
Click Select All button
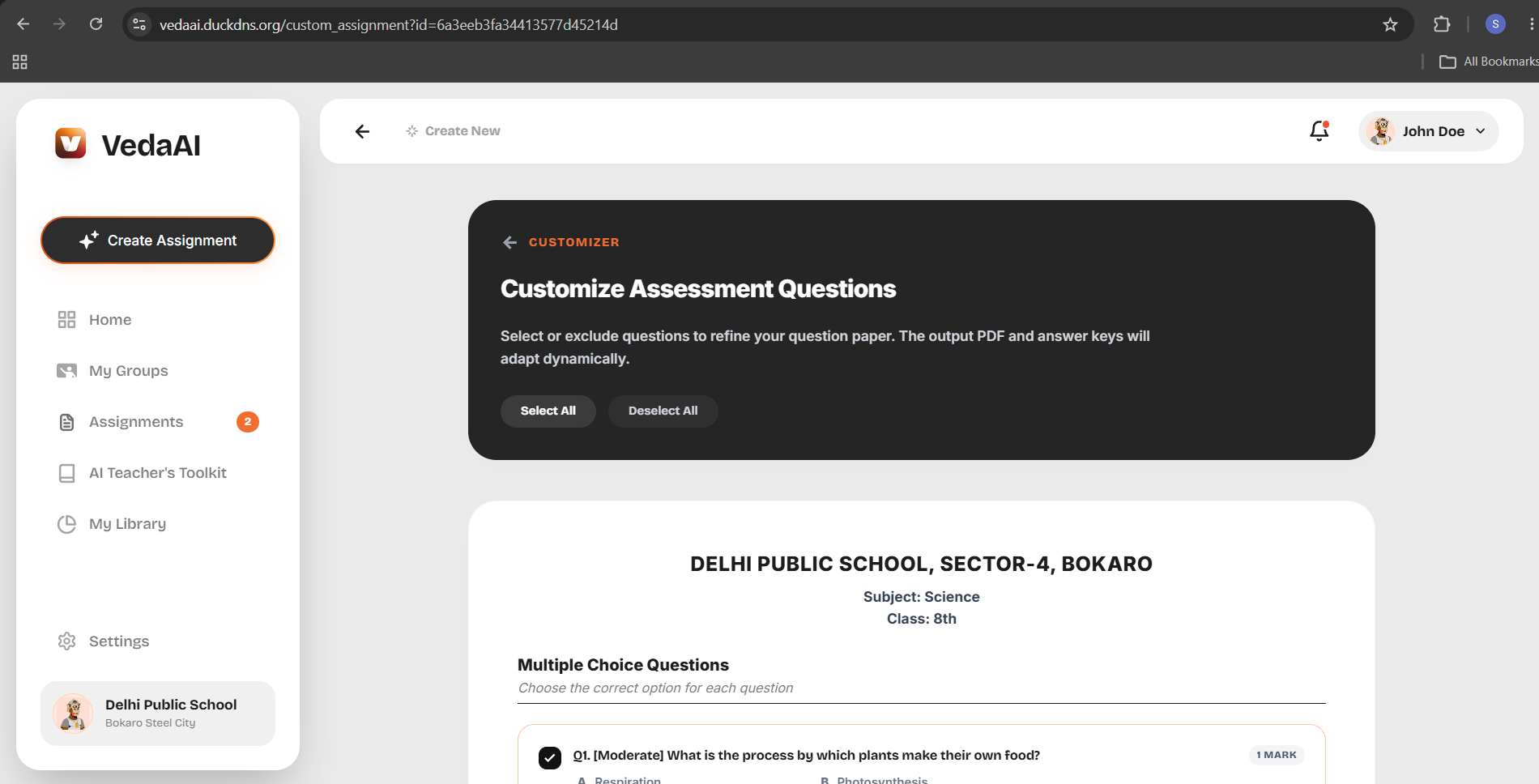548,411
